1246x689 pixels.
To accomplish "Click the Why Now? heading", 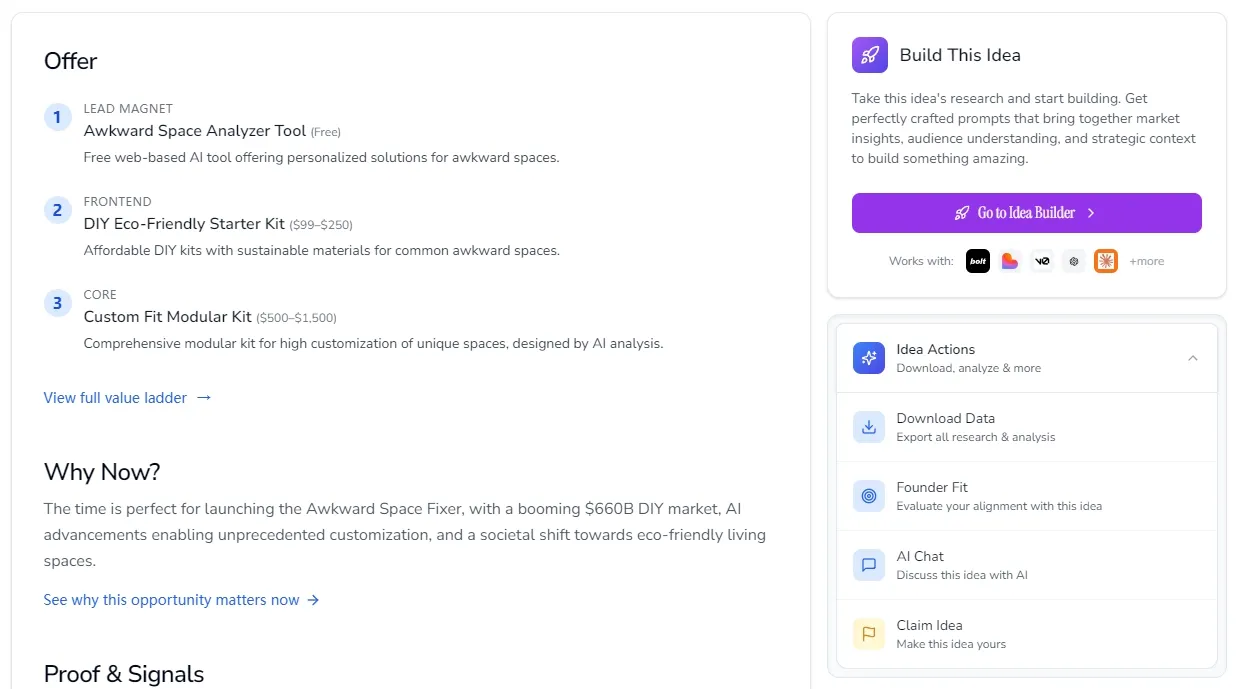I will tap(102, 472).
